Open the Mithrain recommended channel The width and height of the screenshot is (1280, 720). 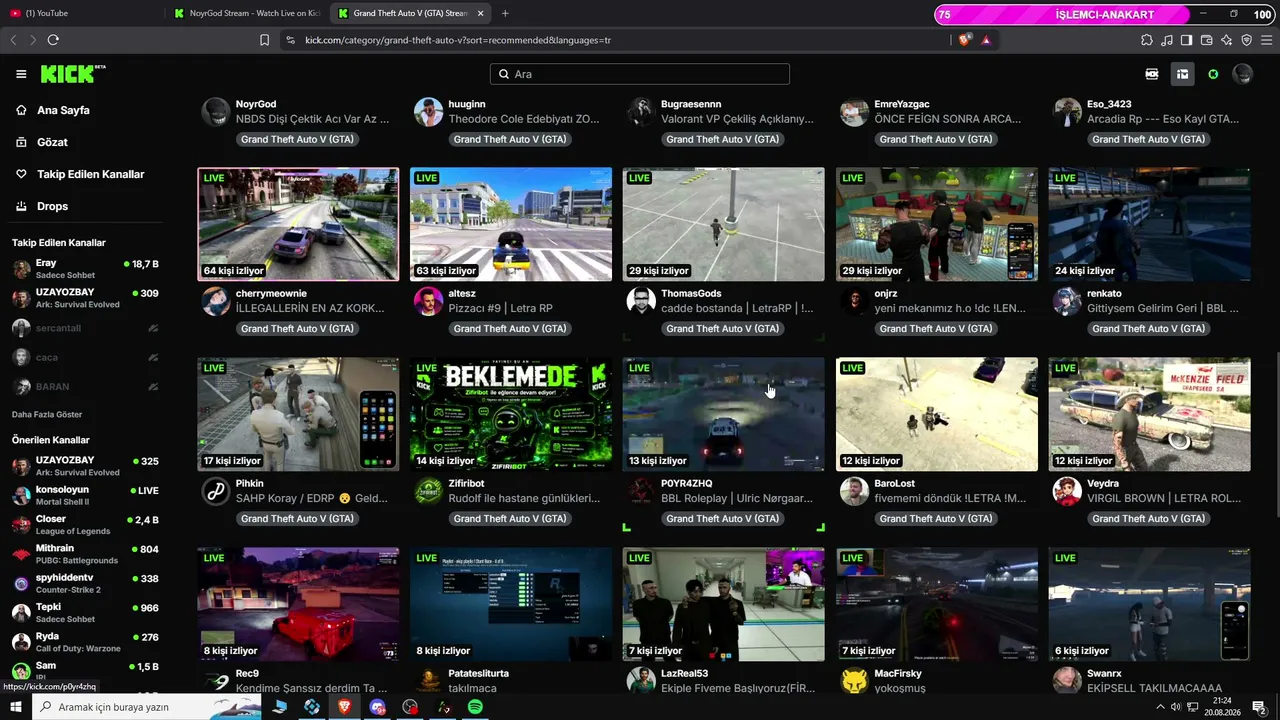tap(85, 554)
